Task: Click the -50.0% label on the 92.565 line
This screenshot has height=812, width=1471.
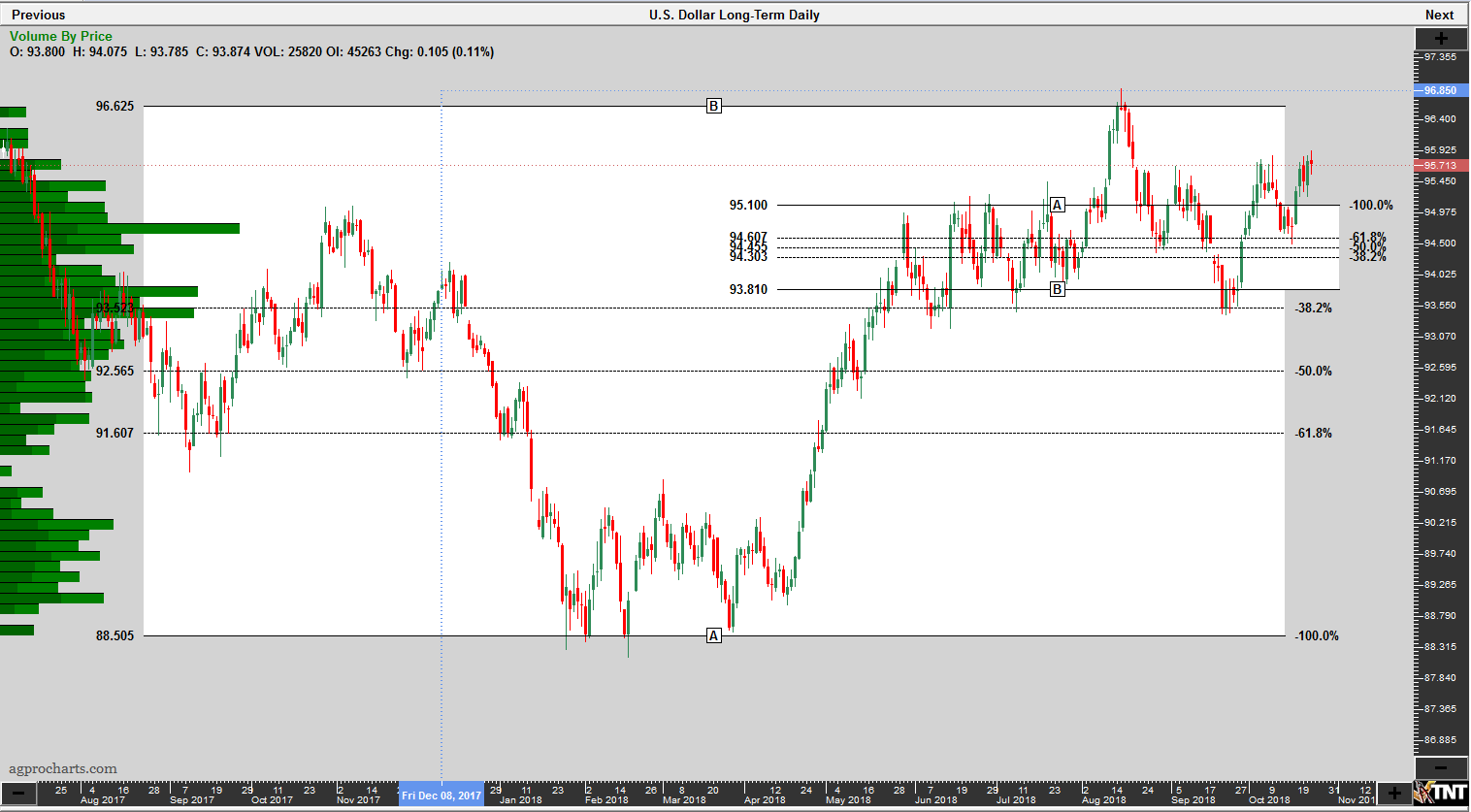Action: pos(1314,371)
